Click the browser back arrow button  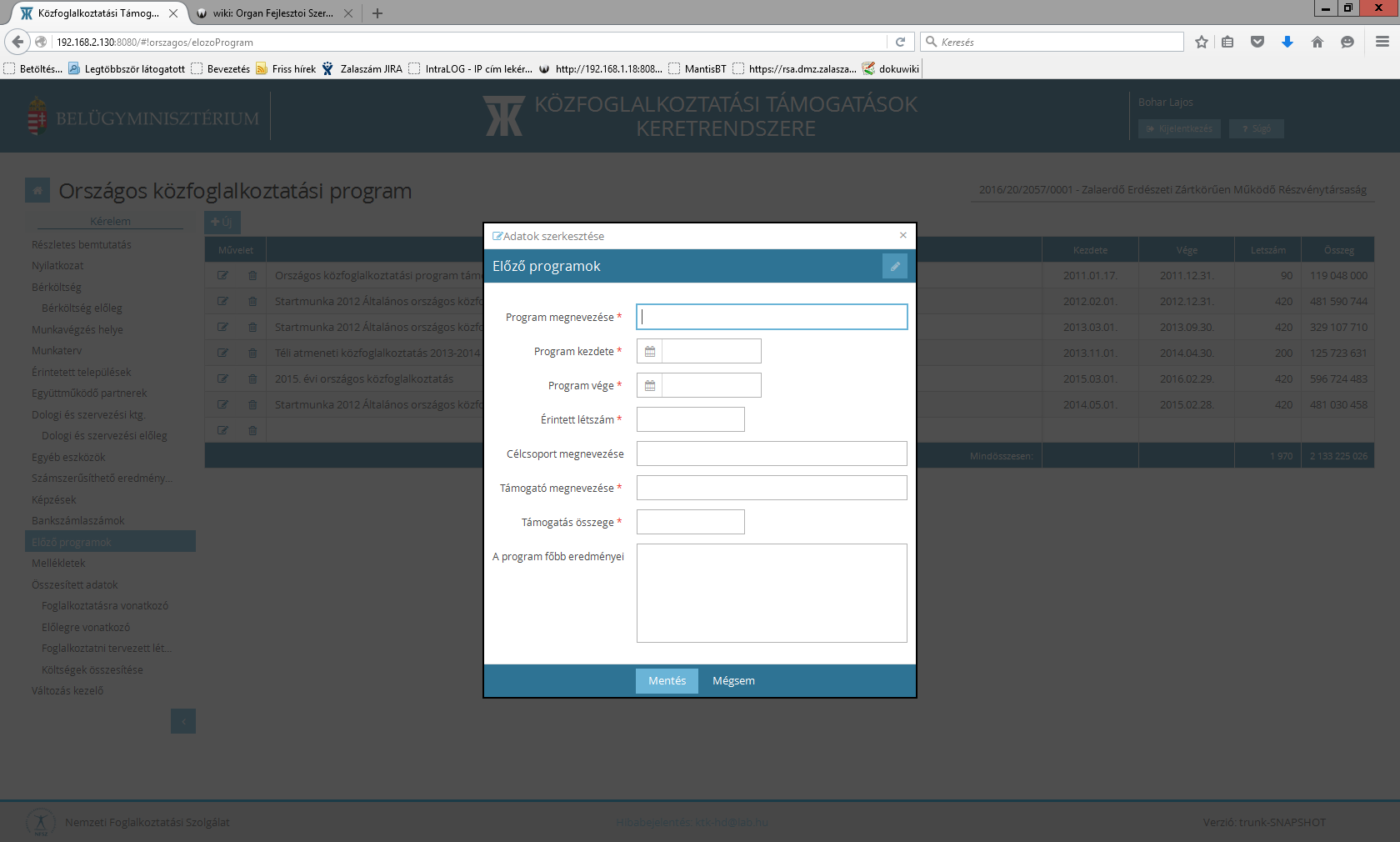pyautogui.click(x=17, y=42)
